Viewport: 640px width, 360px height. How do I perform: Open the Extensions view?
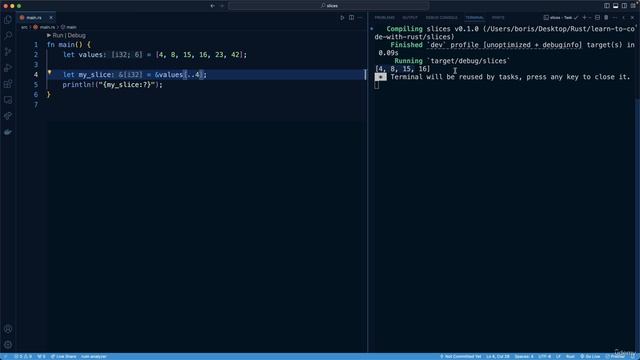[x=8, y=84]
